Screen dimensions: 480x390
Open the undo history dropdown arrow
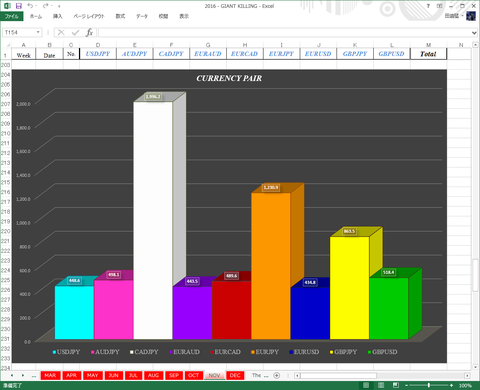(36, 6)
